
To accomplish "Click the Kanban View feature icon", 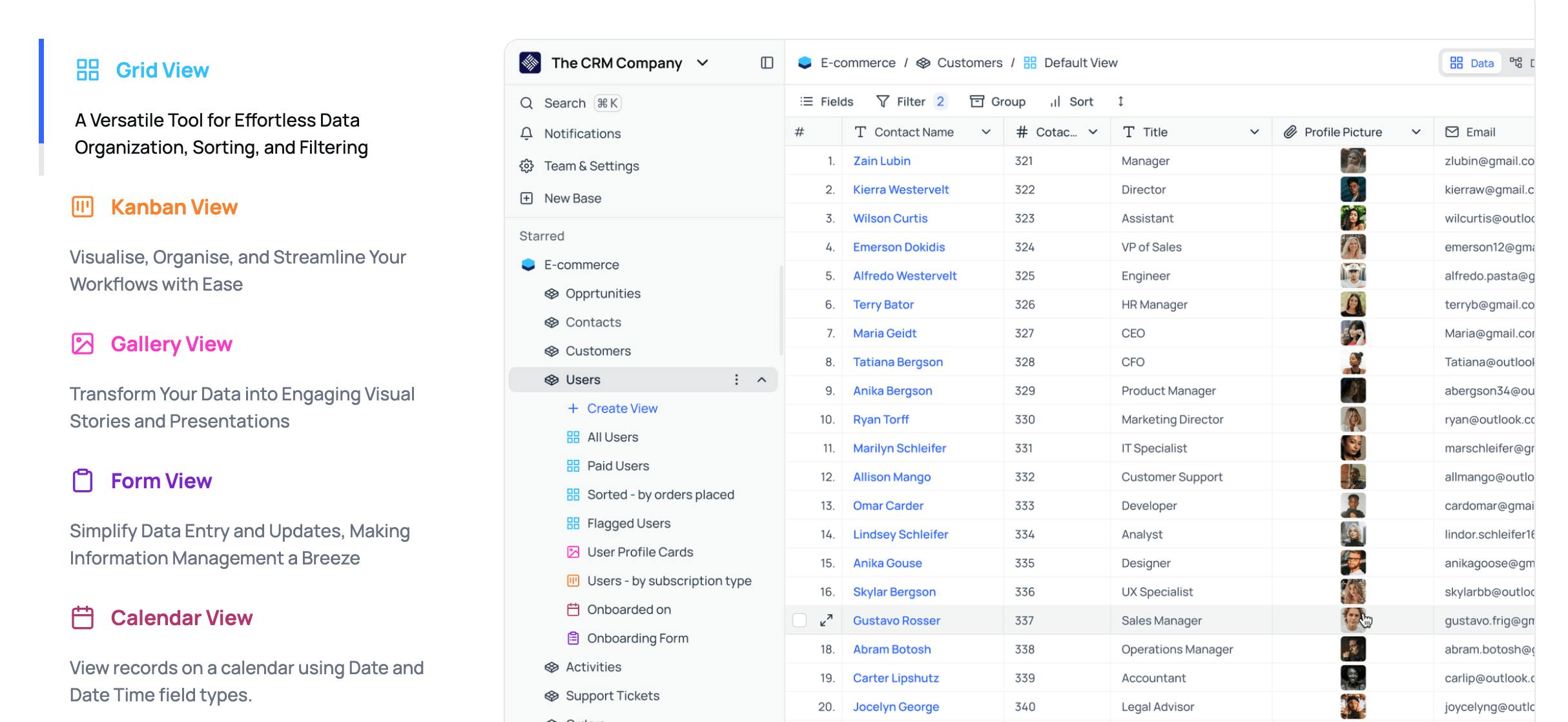I will [x=83, y=207].
